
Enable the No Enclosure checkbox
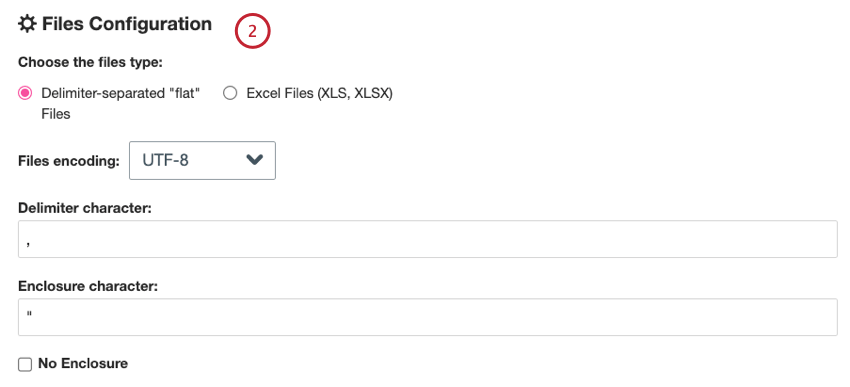point(25,364)
